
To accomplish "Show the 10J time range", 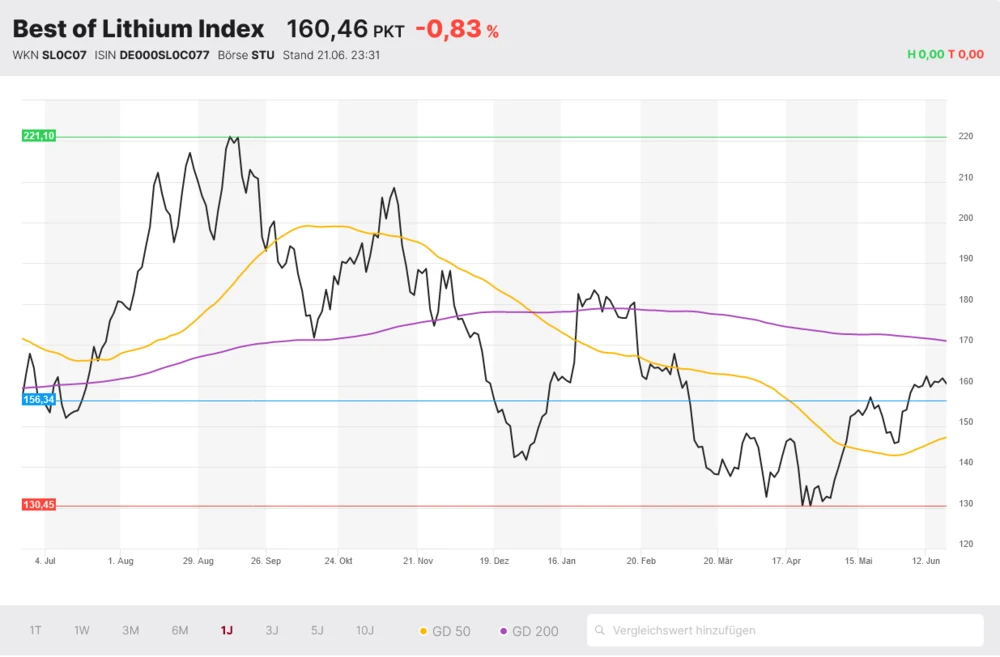I will click(x=365, y=630).
